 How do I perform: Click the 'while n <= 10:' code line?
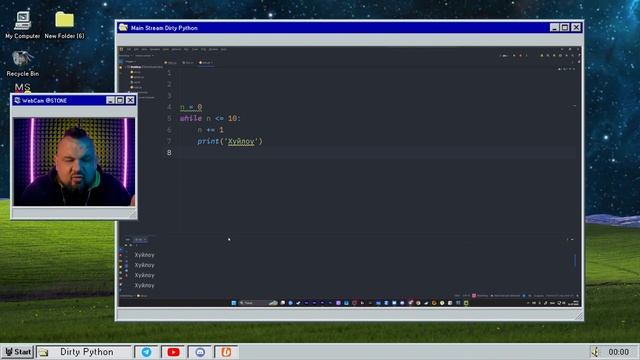210,118
